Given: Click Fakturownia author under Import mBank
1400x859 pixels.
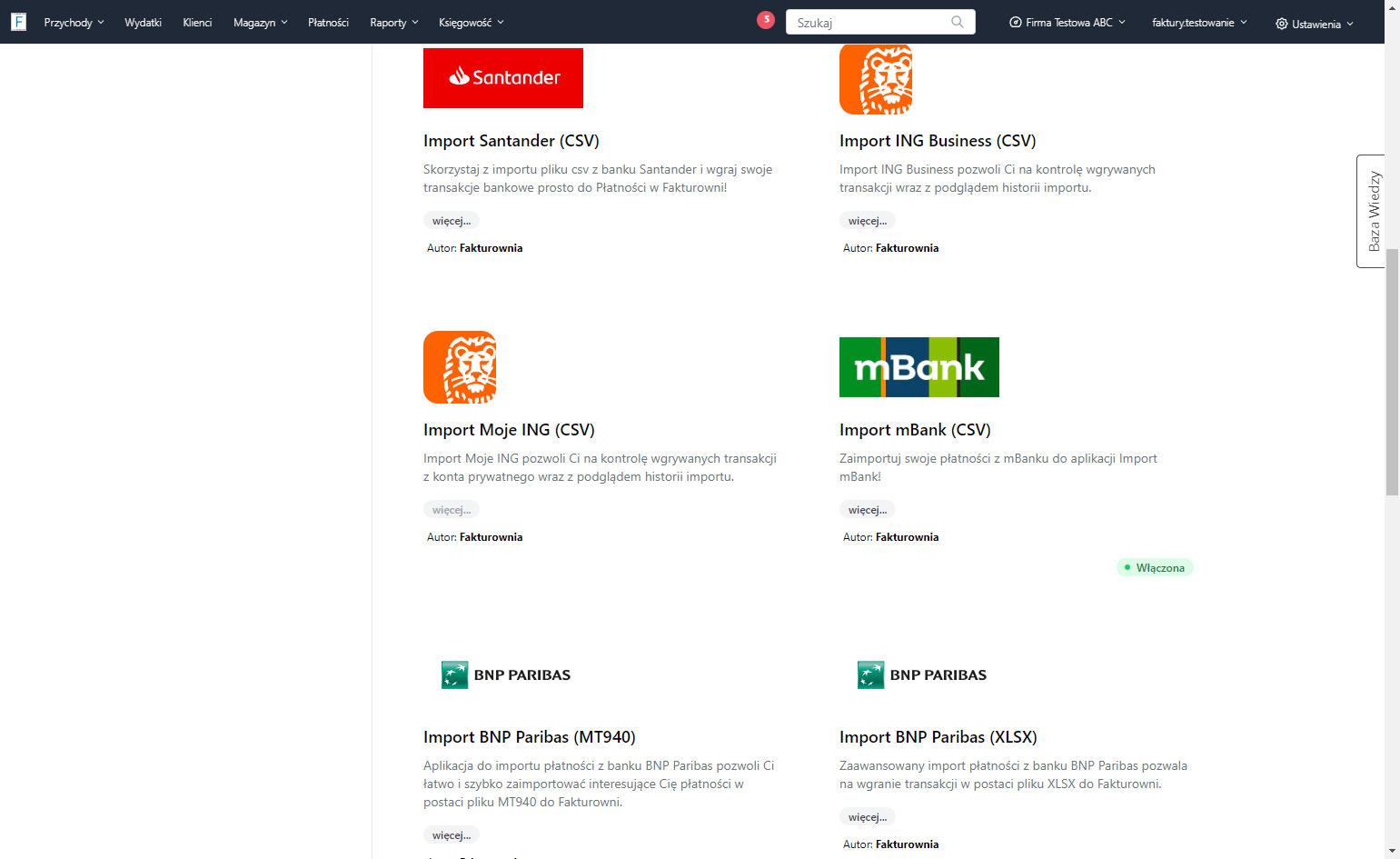Looking at the screenshot, I should click(x=907, y=537).
